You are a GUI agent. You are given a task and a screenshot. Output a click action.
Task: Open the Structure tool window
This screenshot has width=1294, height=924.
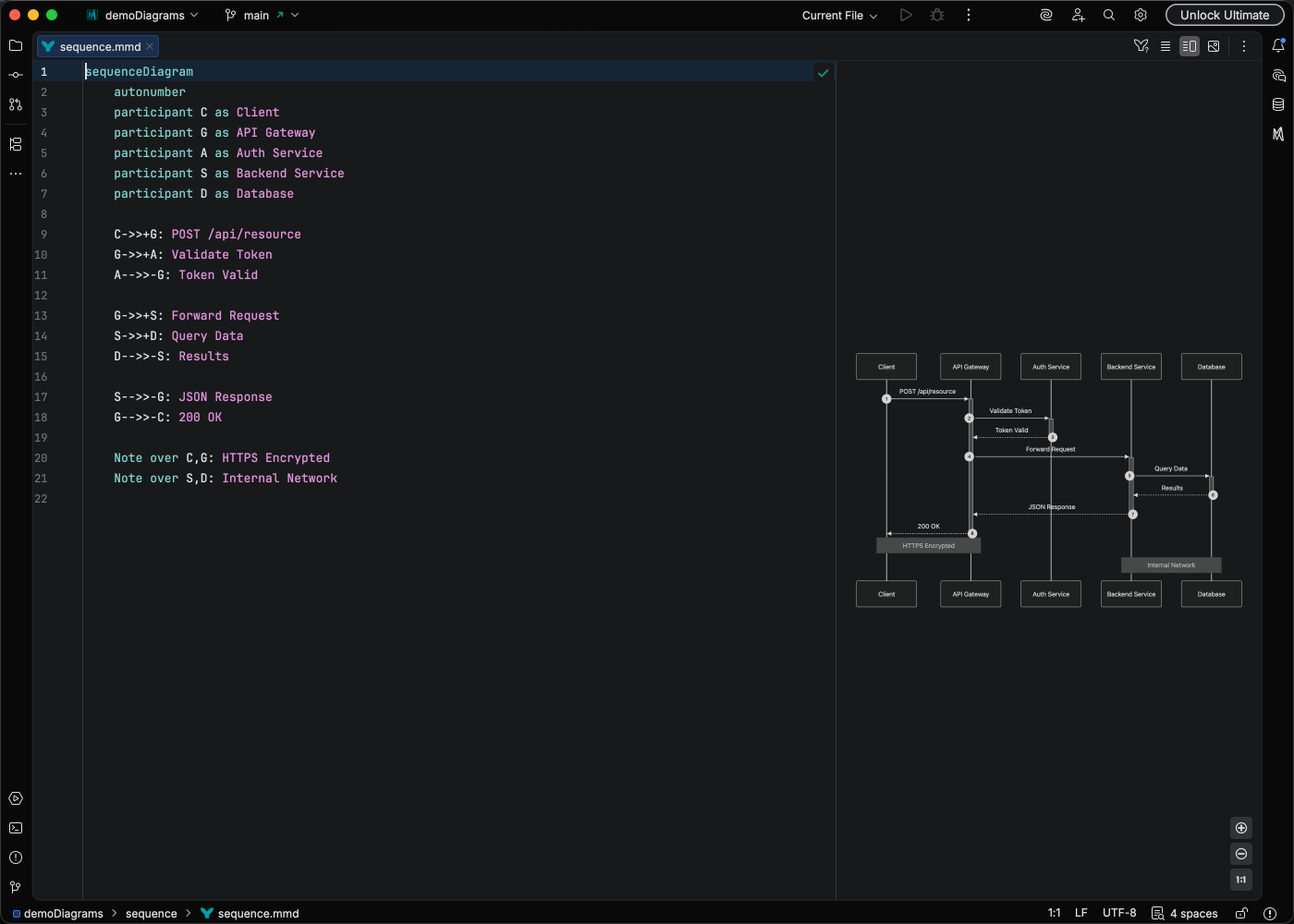[x=16, y=144]
